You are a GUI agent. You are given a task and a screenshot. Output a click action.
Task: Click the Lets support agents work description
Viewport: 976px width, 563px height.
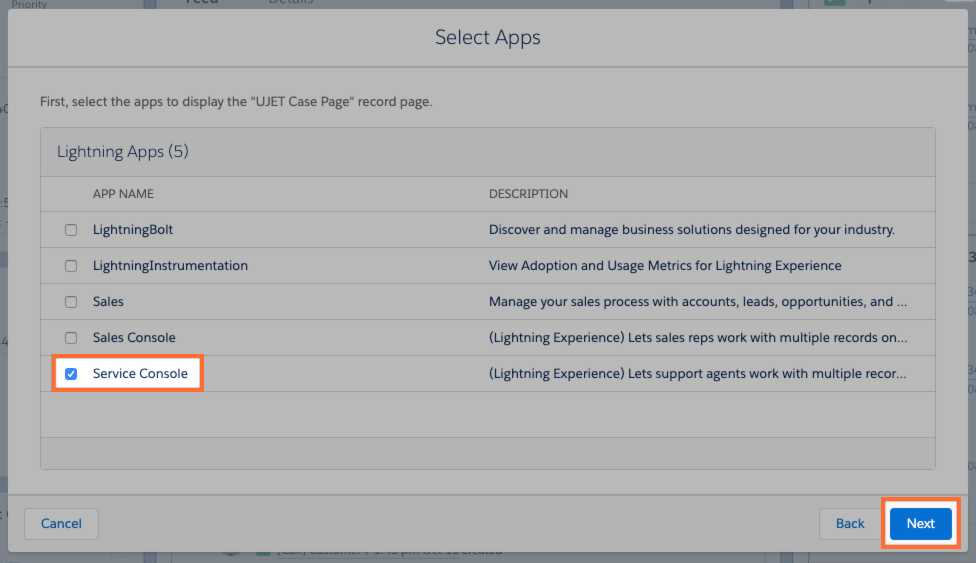tap(697, 374)
